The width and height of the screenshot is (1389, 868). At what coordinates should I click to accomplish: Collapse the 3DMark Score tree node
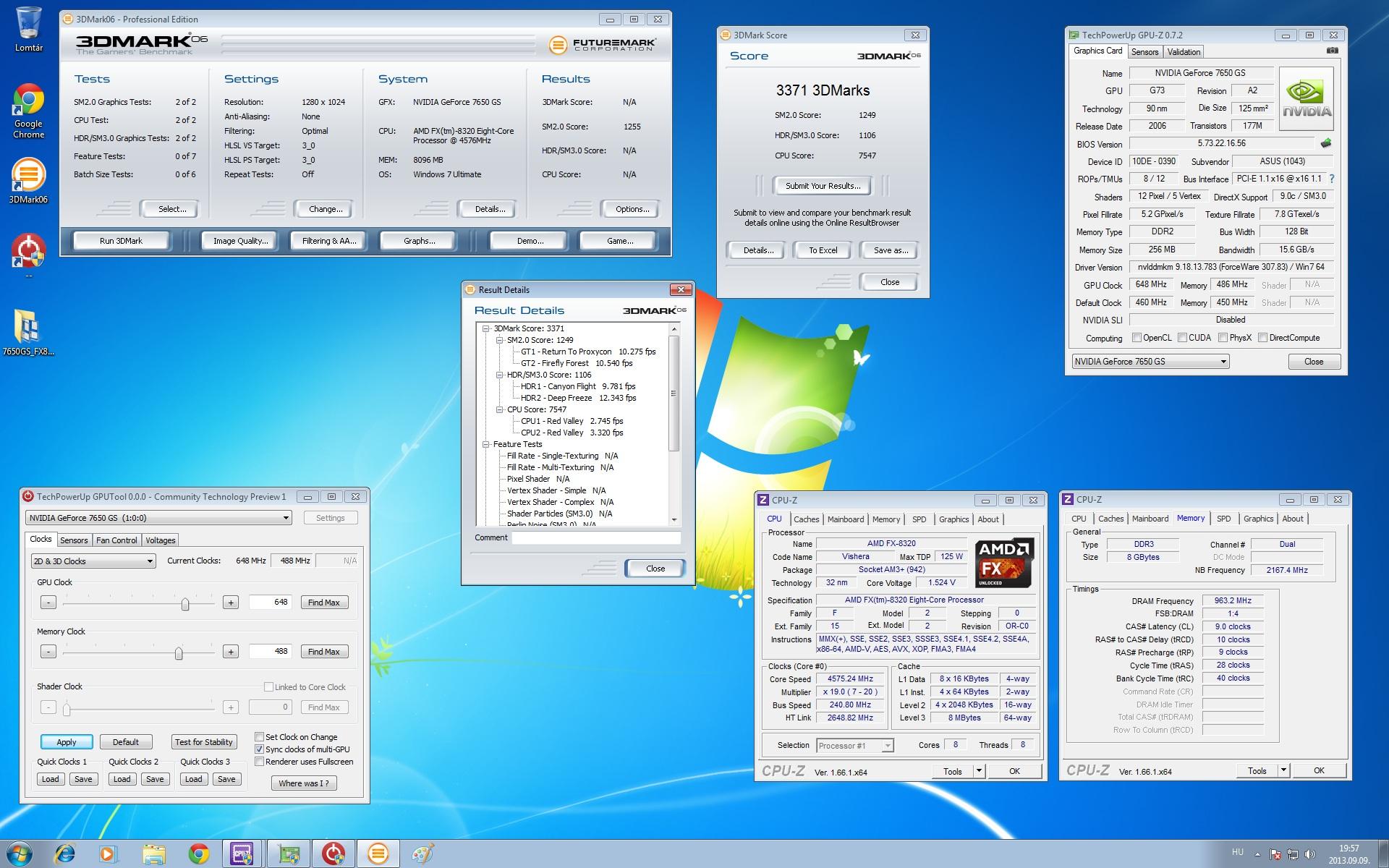click(x=486, y=328)
